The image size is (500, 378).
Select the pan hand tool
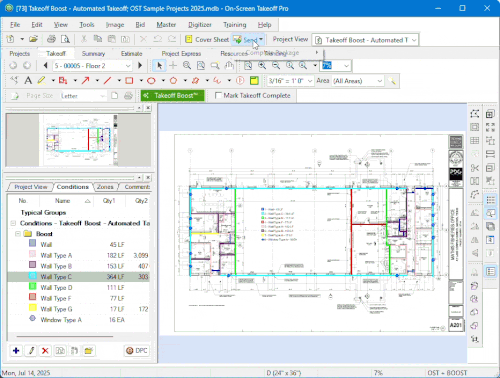pos(229,66)
